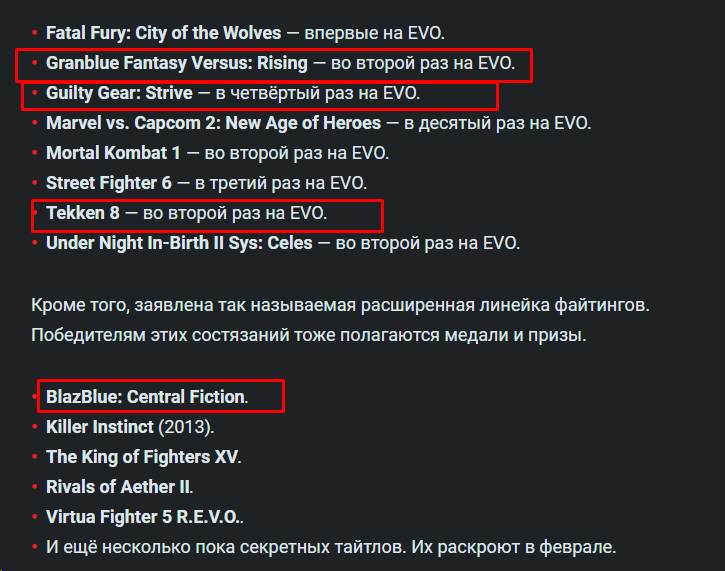Click the red bullet beside Street Fighter 6
This screenshot has height=571, width=725.
[x=35, y=183]
